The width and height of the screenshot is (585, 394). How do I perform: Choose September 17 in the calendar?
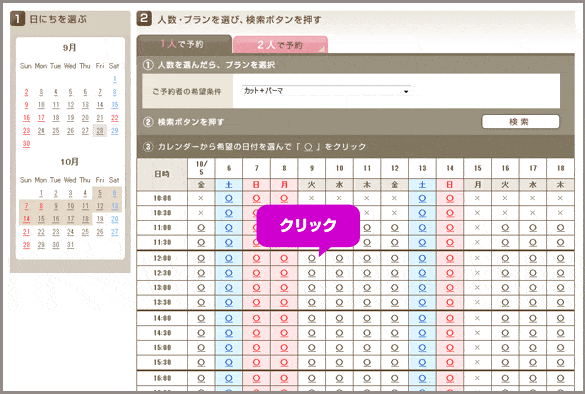click(41, 118)
